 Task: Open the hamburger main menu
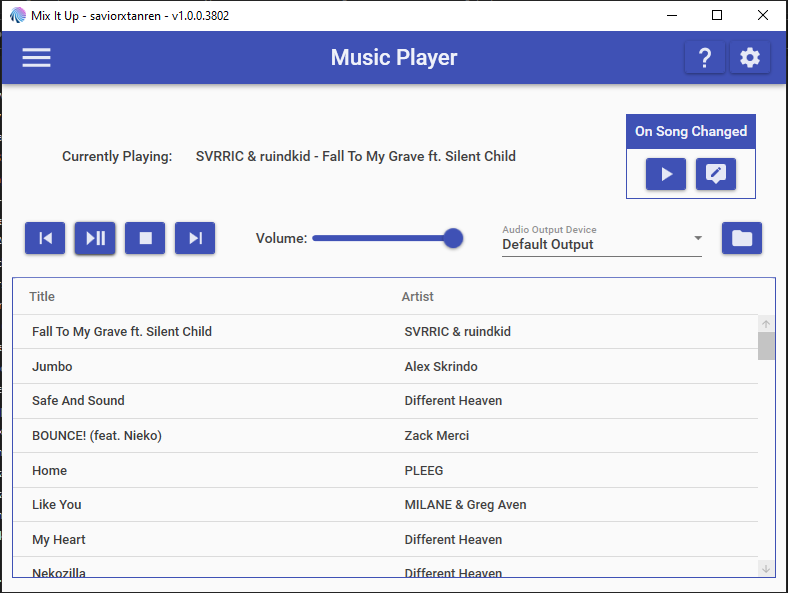point(36,57)
